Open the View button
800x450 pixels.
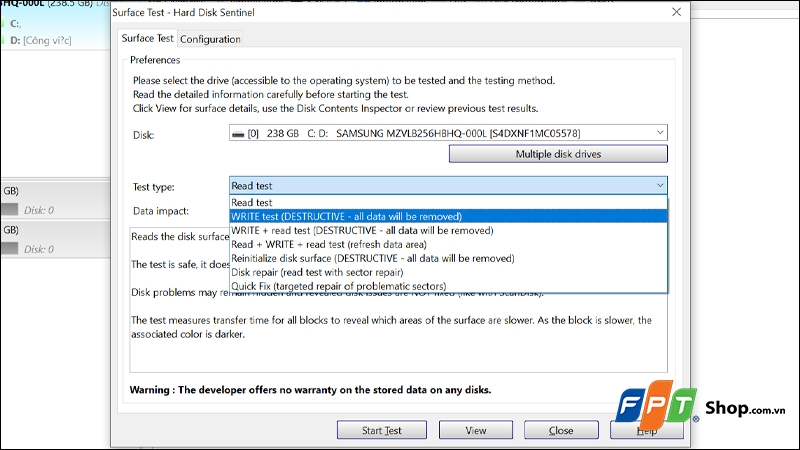point(476,430)
